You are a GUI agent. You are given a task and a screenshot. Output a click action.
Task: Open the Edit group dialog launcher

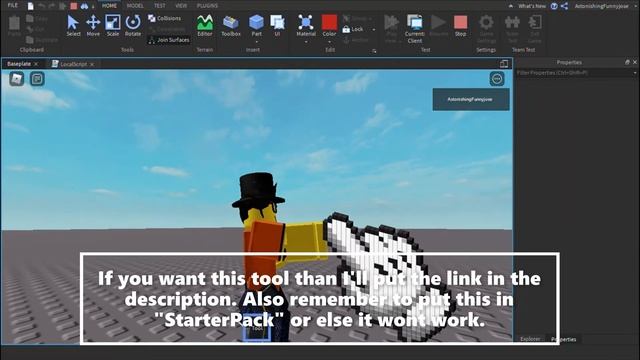374,51
